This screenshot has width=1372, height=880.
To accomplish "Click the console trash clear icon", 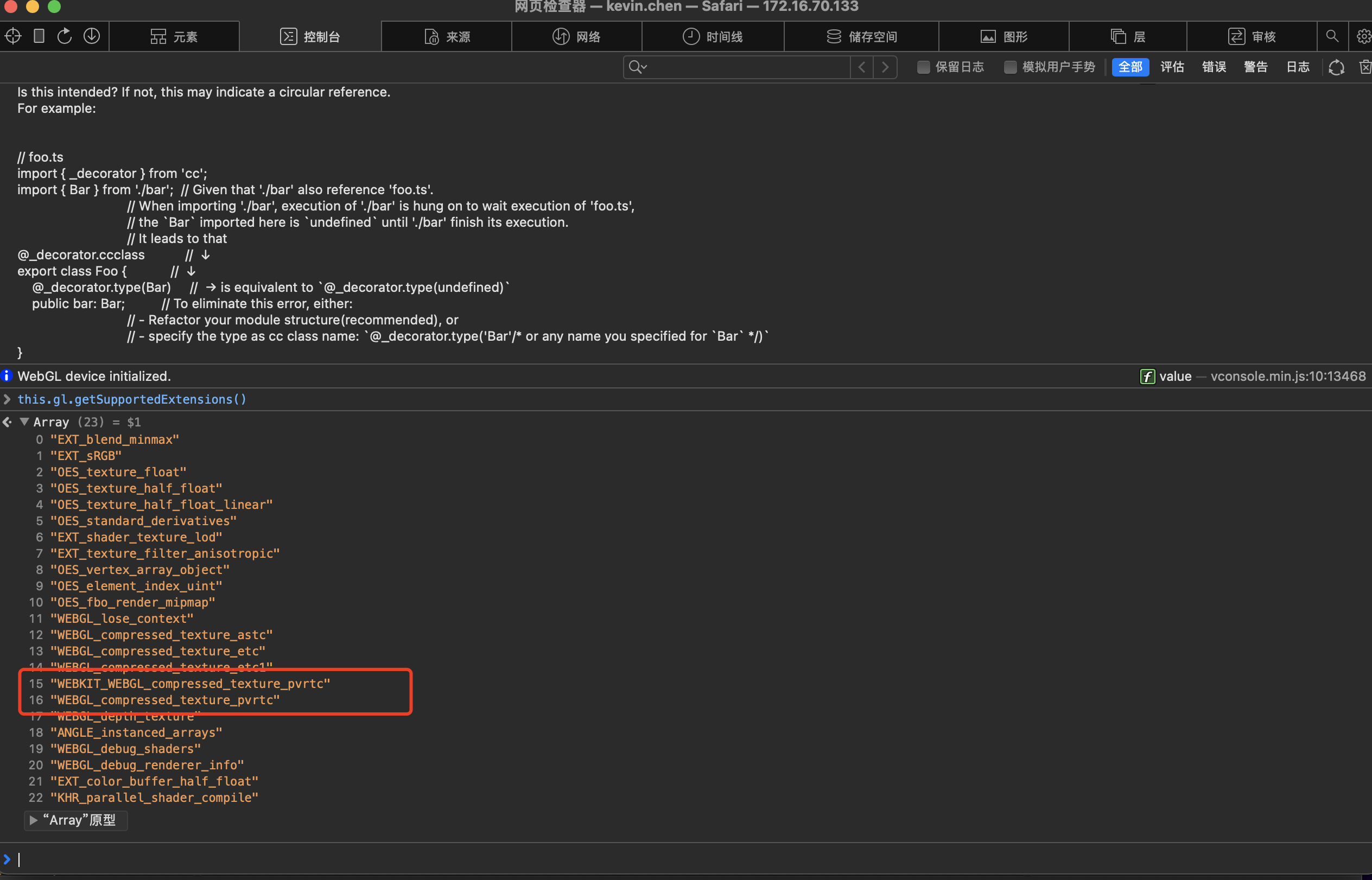I will point(1364,67).
